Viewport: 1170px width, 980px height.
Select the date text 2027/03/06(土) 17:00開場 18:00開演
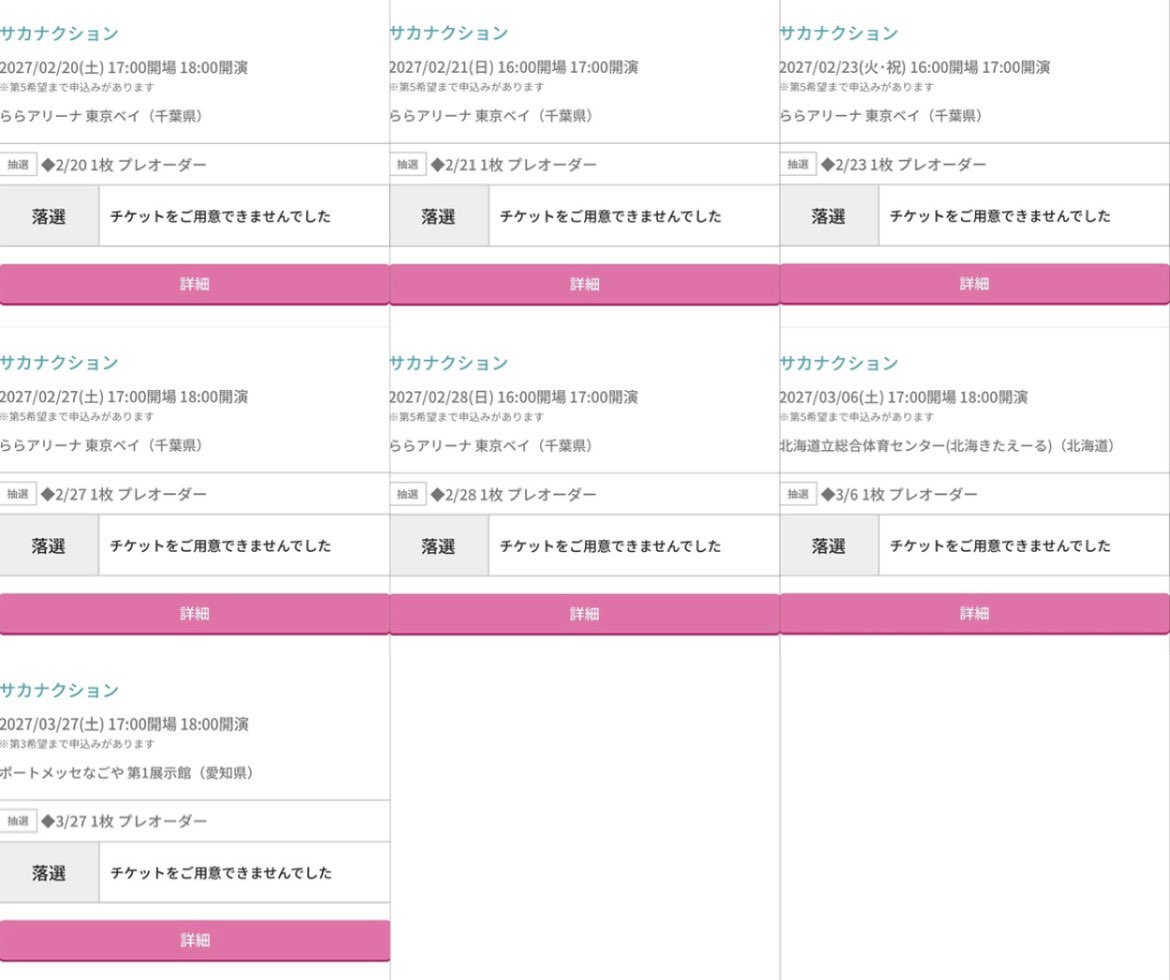point(904,397)
